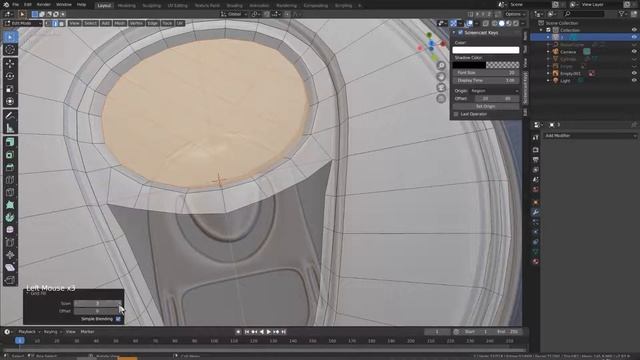The height and width of the screenshot is (360, 640).
Task: Open the Edit Mode dropdown
Action: (22, 24)
